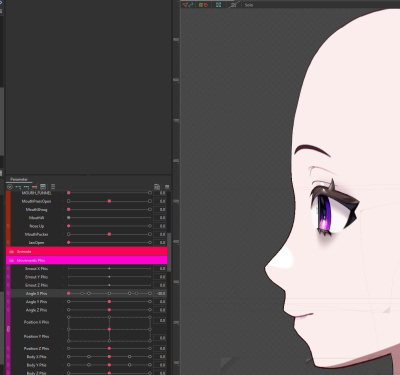Select the Parameter panel tab
Image resolution: width=400 pixels, height=375 pixels.
click(x=19, y=179)
